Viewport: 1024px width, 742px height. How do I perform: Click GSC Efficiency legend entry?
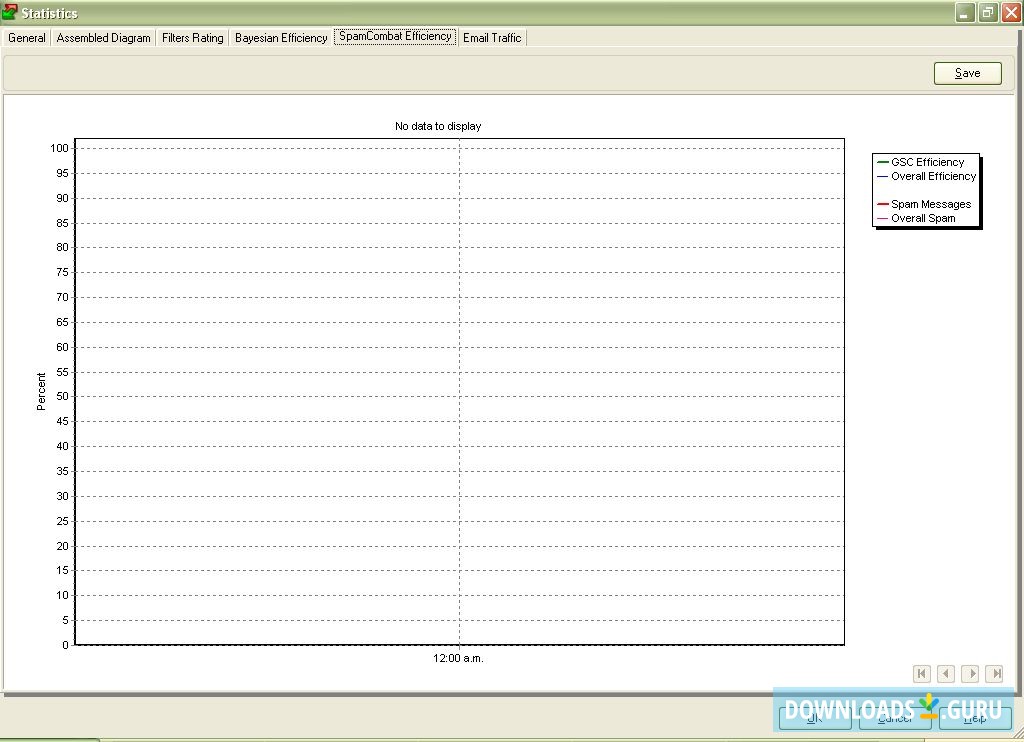(921, 162)
